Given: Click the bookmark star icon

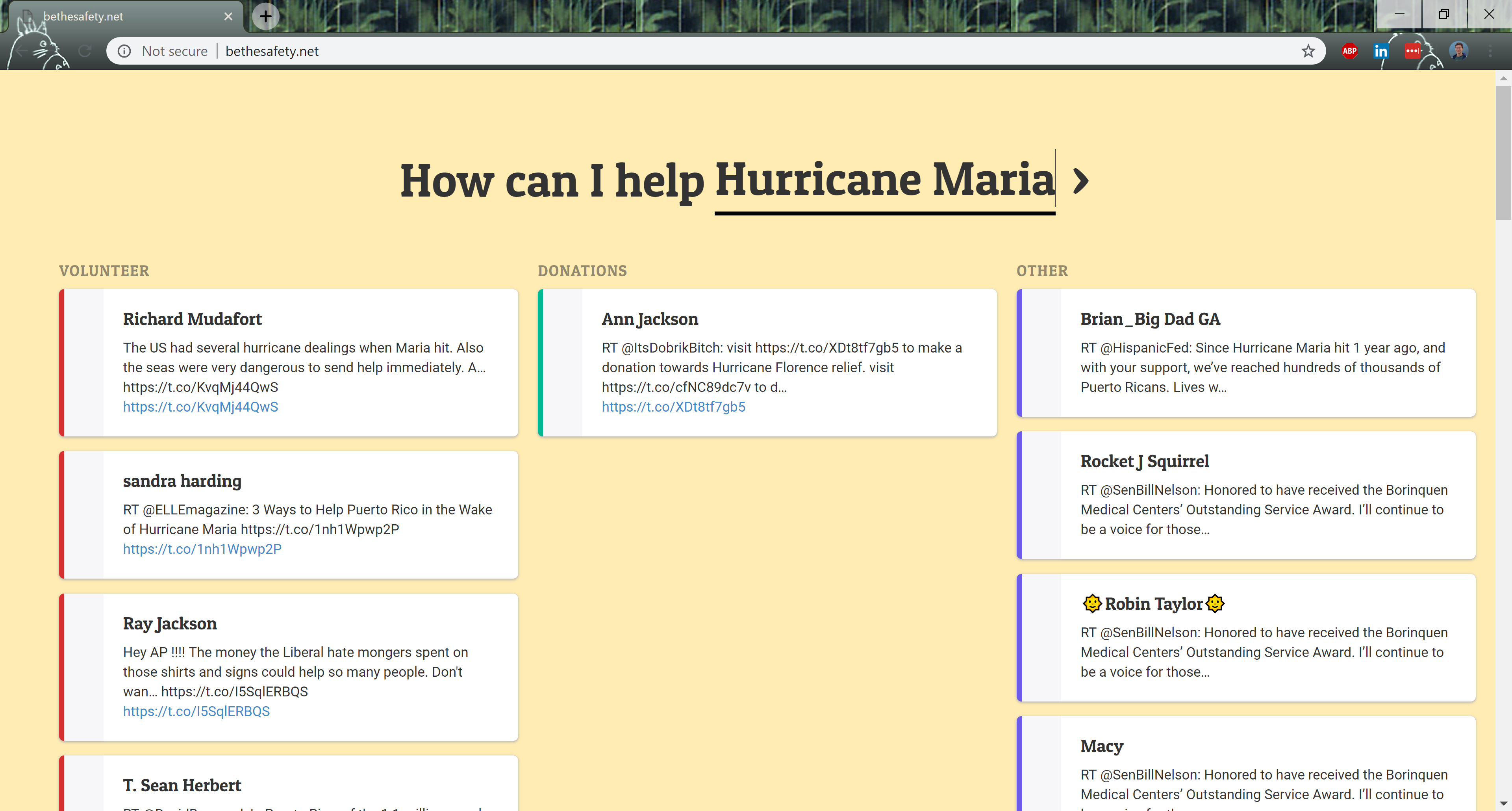Looking at the screenshot, I should (1308, 51).
